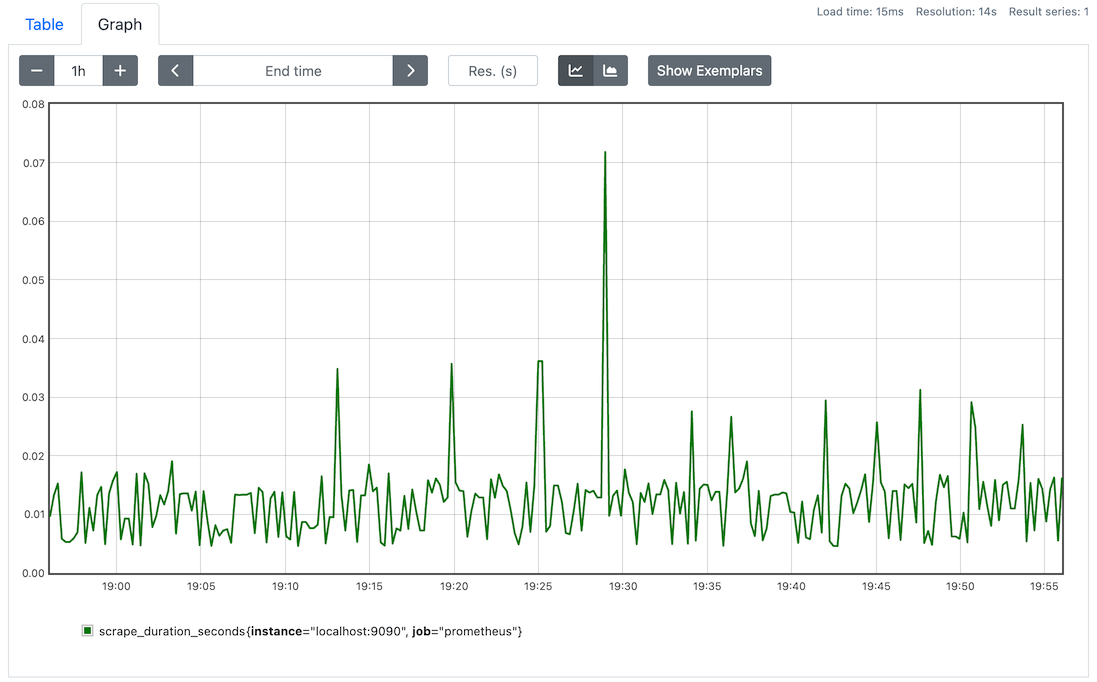Image resolution: width=1097 pixels, height=682 pixels.
Task: Toggle the stacked area chart mode
Action: pyautogui.click(x=610, y=71)
